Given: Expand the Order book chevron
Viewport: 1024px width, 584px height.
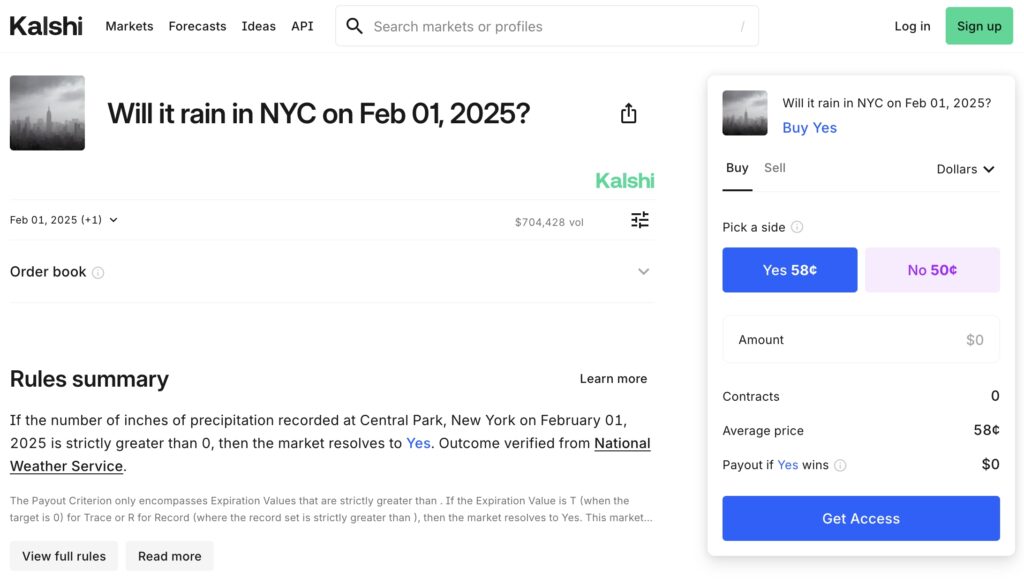Looking at the screenshot, I should click(643, 272).
